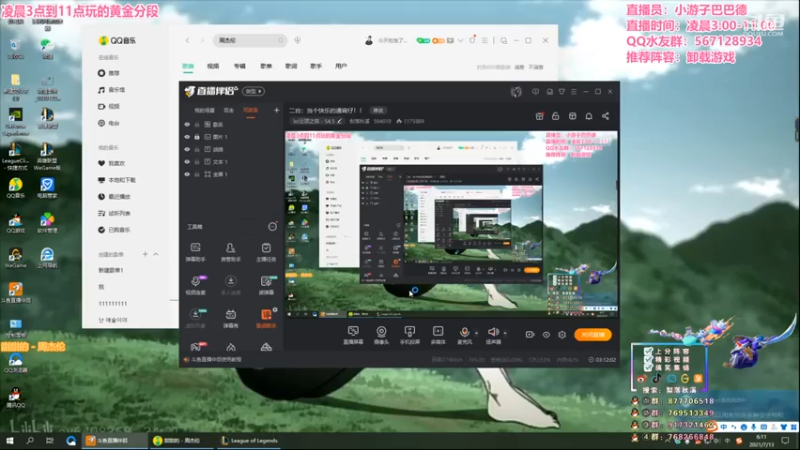Open streaming settings gear icon

coord(562,335)
